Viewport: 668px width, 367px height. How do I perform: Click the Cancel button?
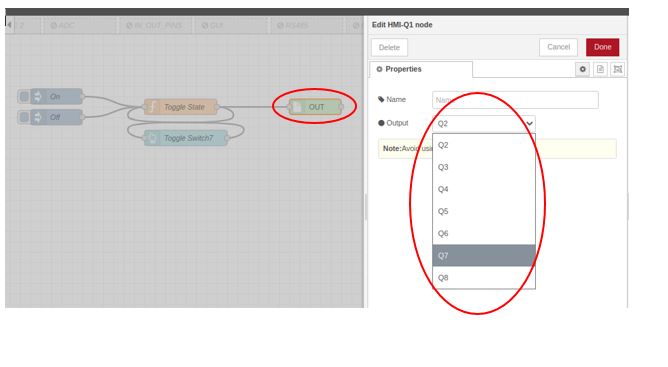pyautogui.click(x=558, y=47)
